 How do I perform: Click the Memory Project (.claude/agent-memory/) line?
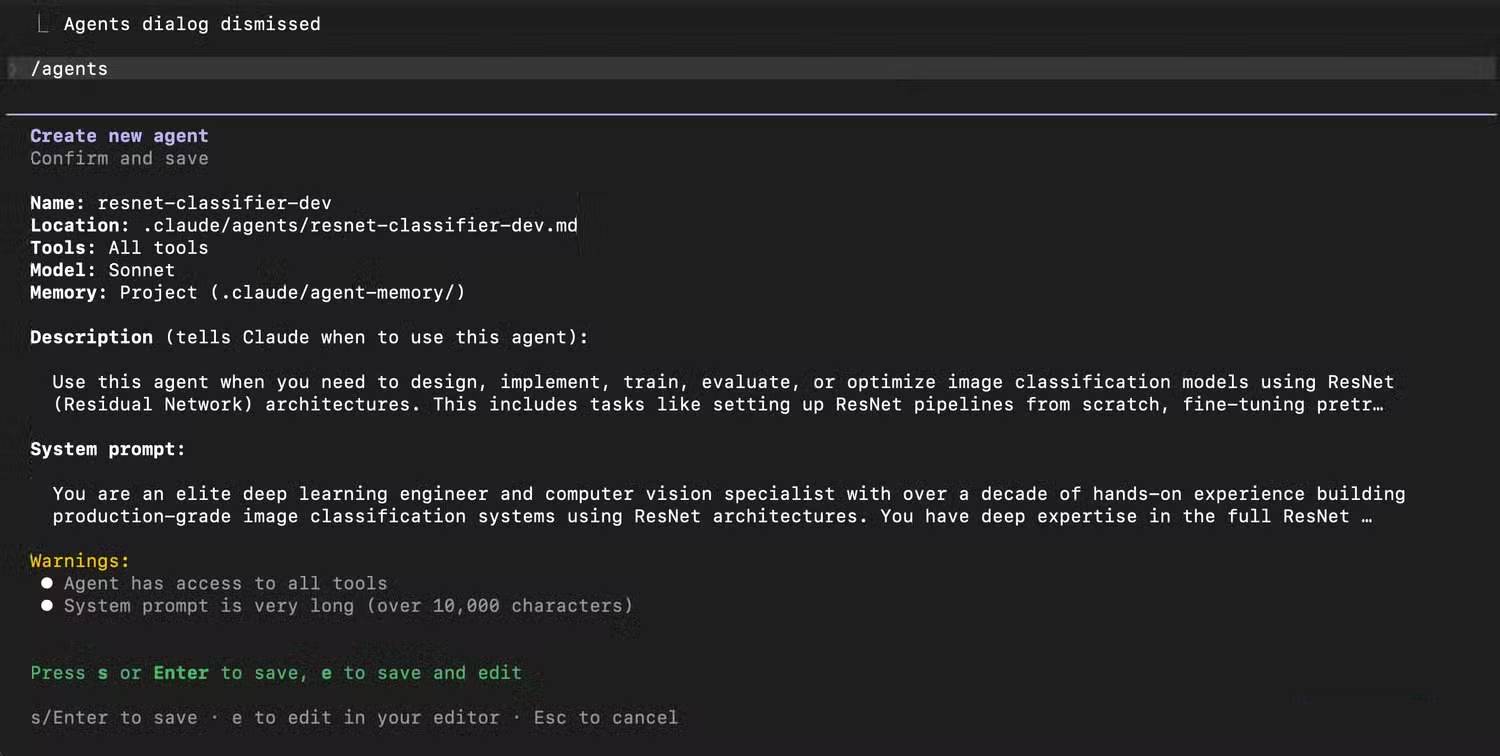point(248,292)
